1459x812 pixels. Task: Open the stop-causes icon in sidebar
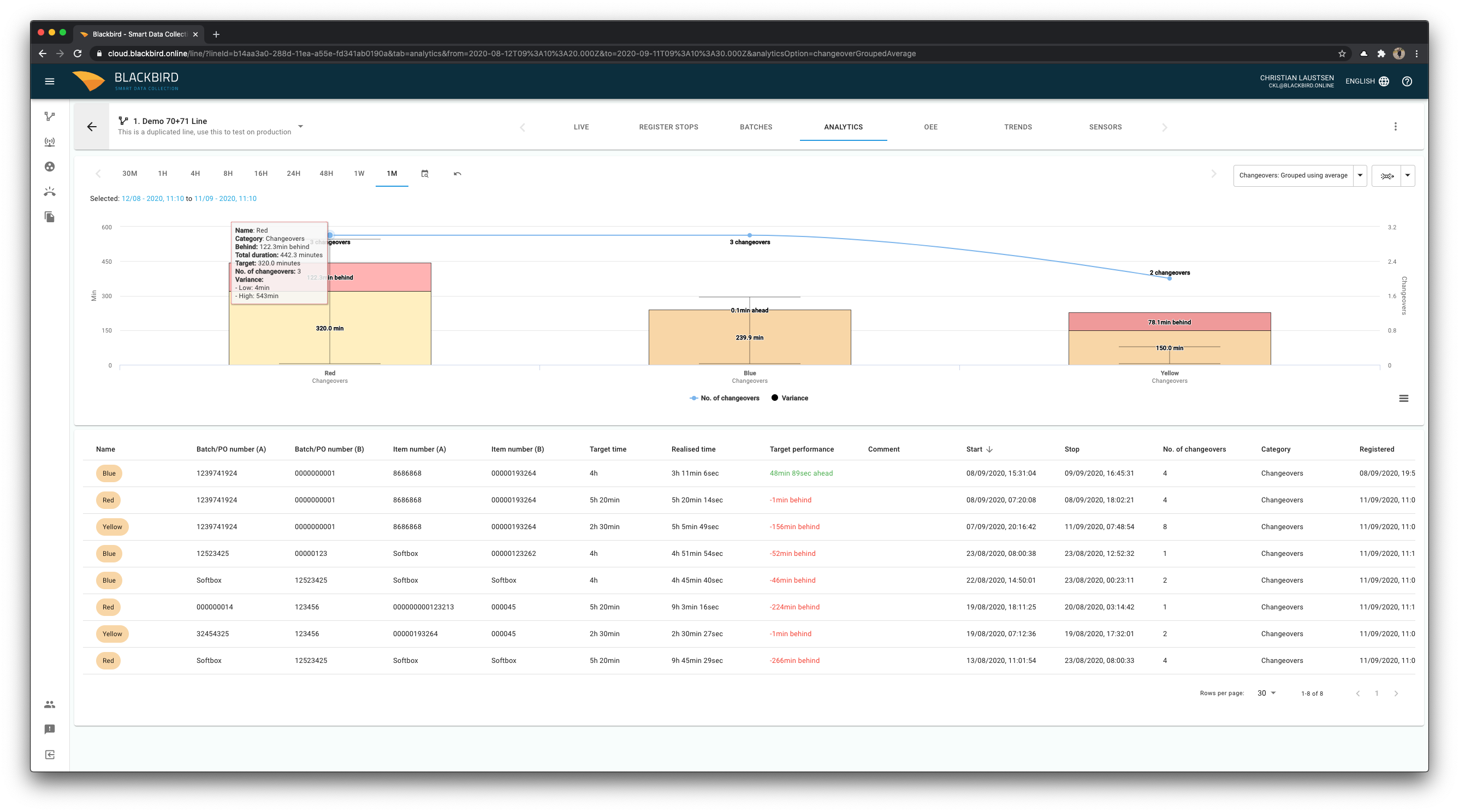click(x=50, y=192)
